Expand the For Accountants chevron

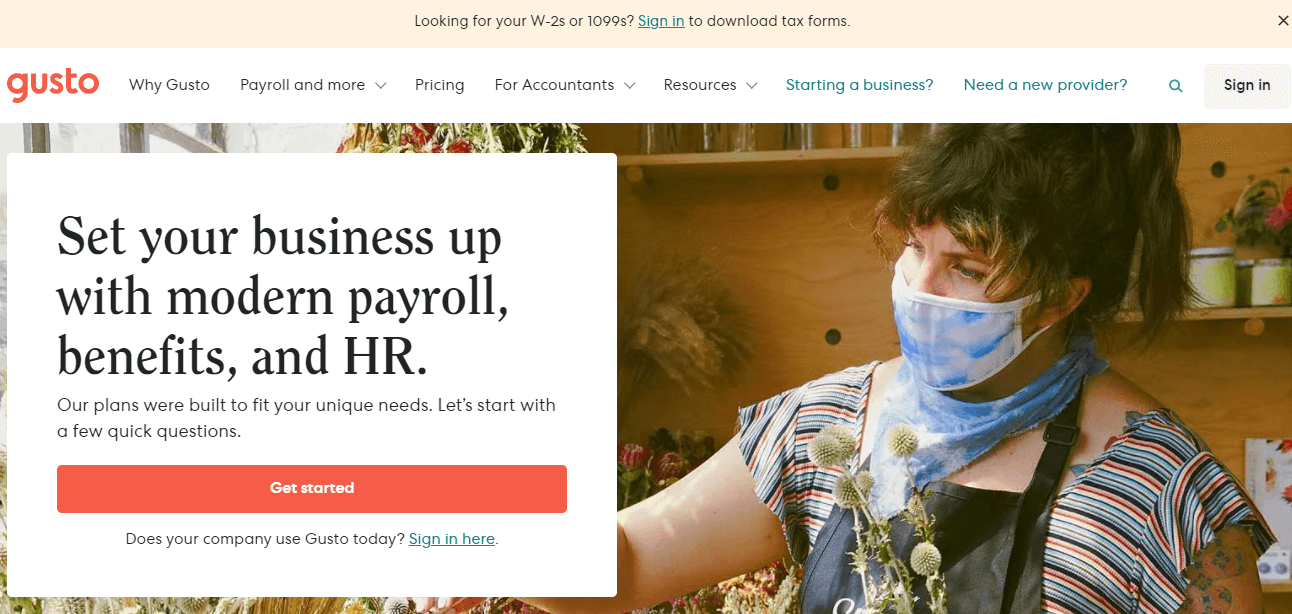pyautogui.click(x=630, y=86)
